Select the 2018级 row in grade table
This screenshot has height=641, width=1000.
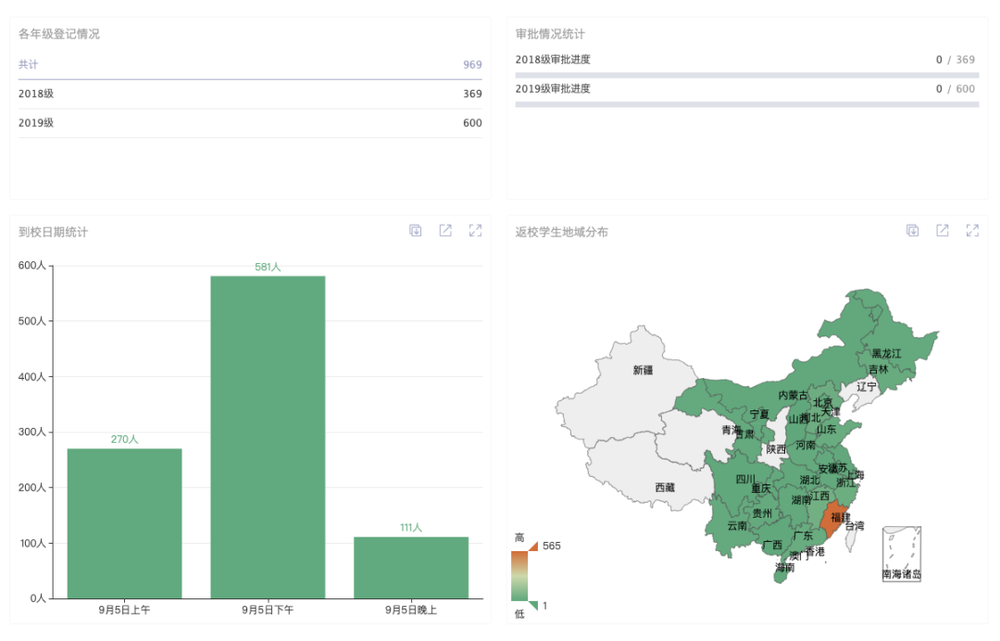[x=250, y=94]
